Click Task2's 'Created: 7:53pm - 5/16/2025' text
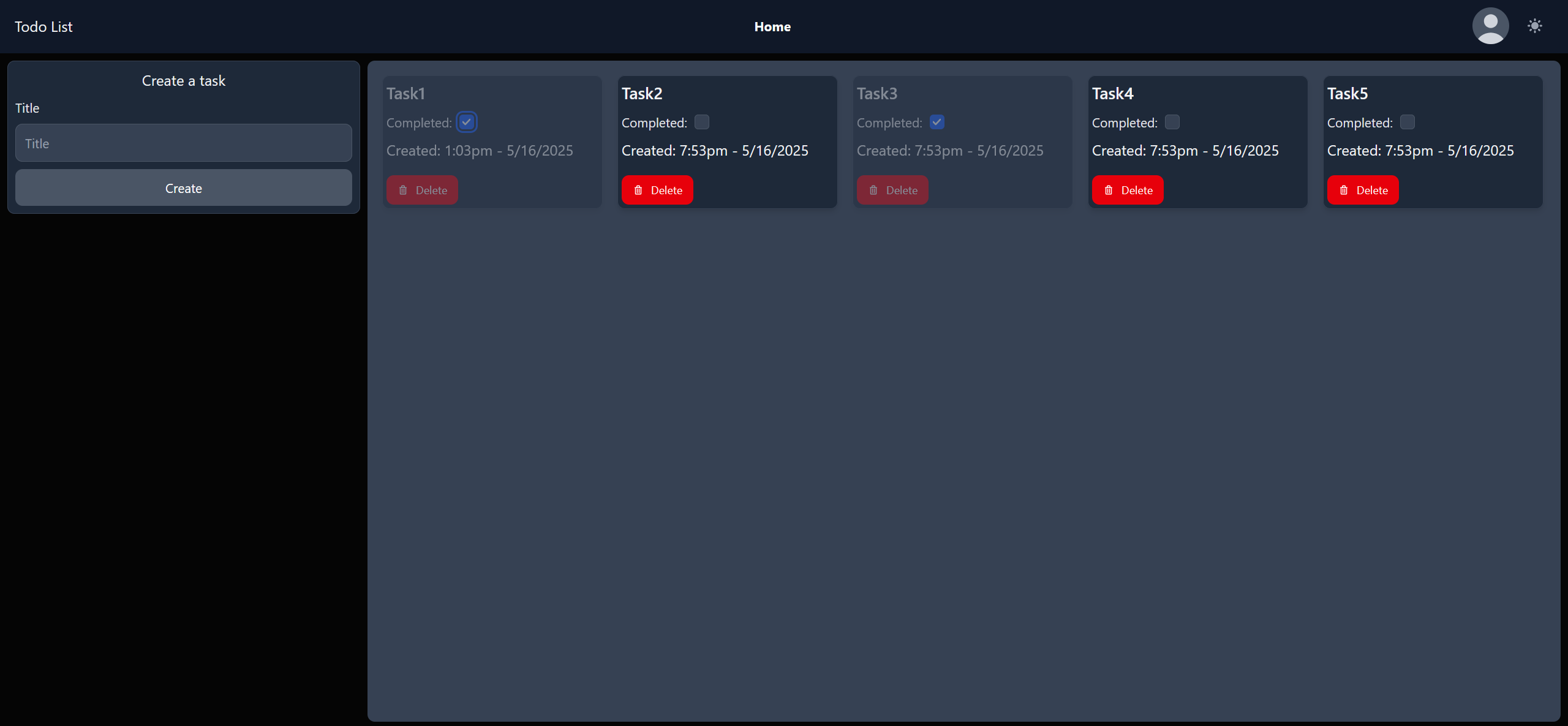Viewport: 1568px width, 726px height. 715,150
